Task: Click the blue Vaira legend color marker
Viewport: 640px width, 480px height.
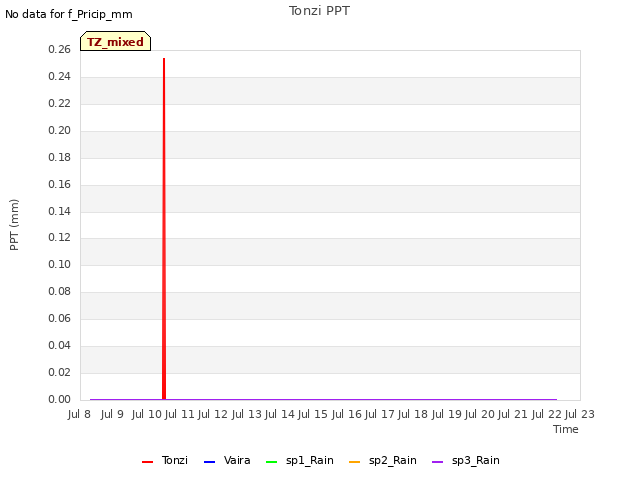Action: 209,462
